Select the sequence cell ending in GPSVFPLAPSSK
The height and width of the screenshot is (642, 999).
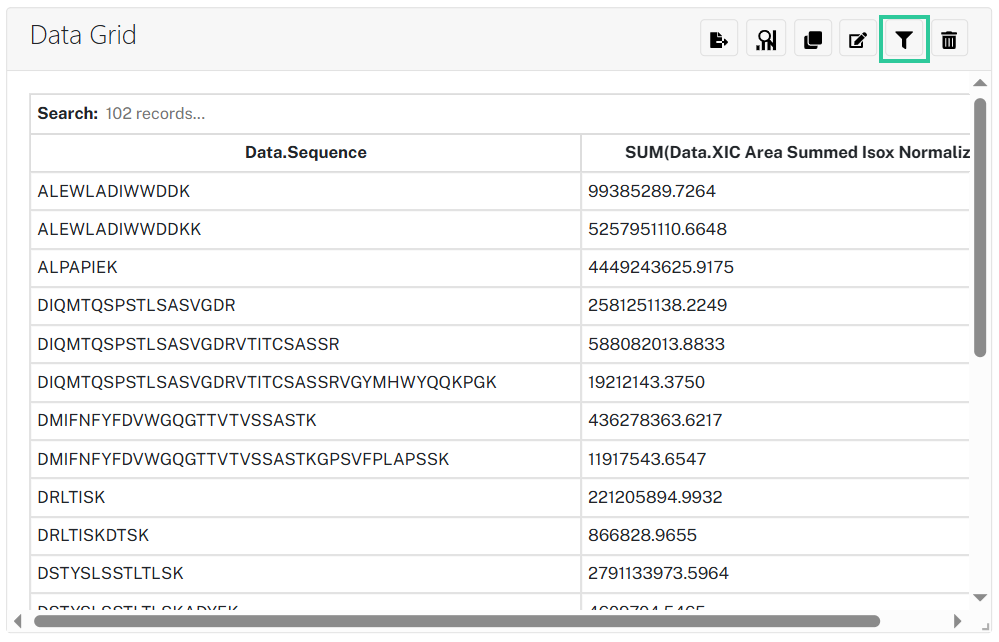305,459
